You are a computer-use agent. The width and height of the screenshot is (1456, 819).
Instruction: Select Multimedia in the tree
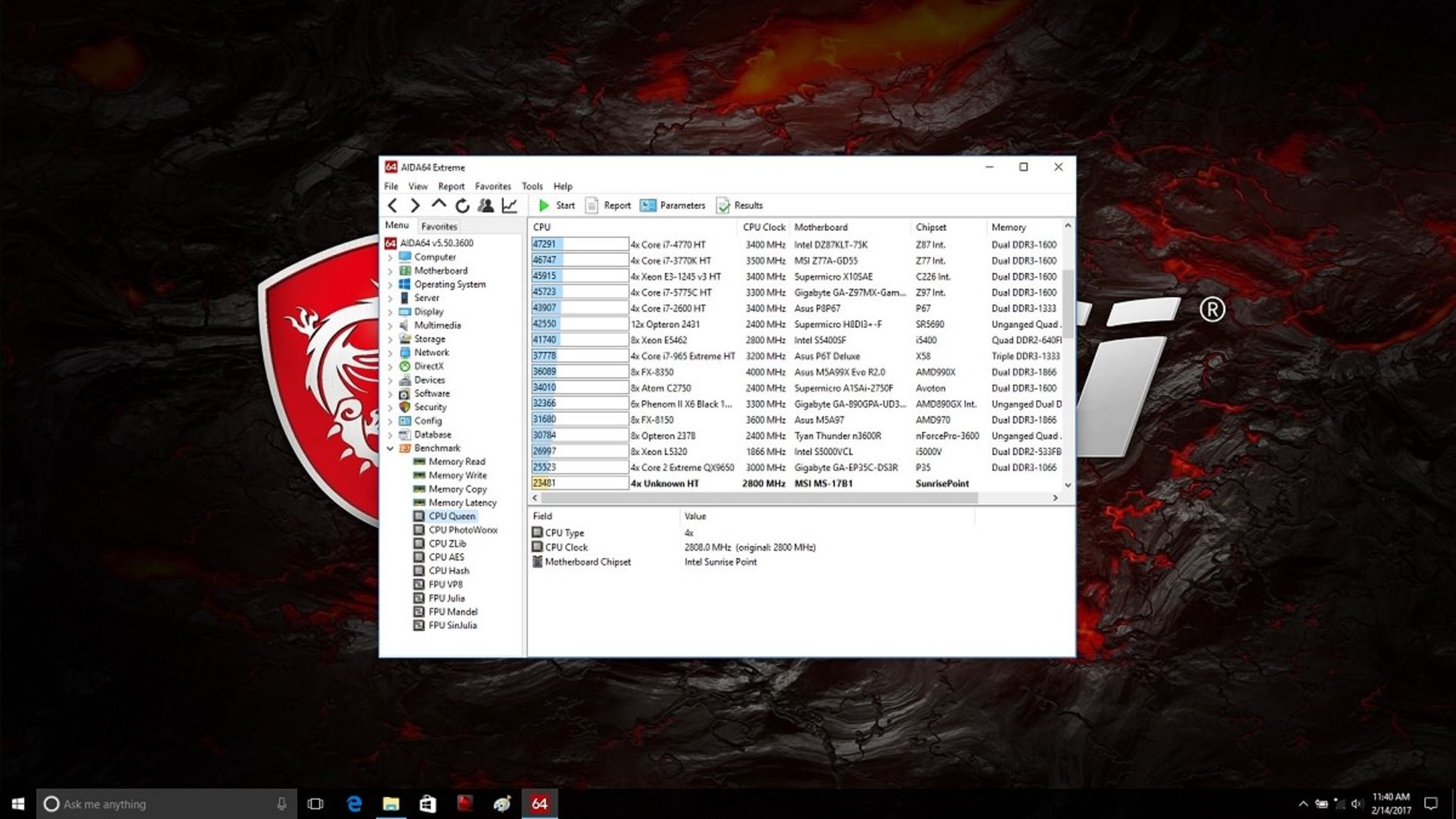(437, 325)
